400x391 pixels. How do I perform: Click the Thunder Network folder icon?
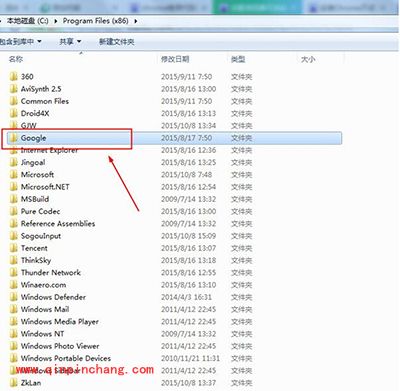[14, 273]
